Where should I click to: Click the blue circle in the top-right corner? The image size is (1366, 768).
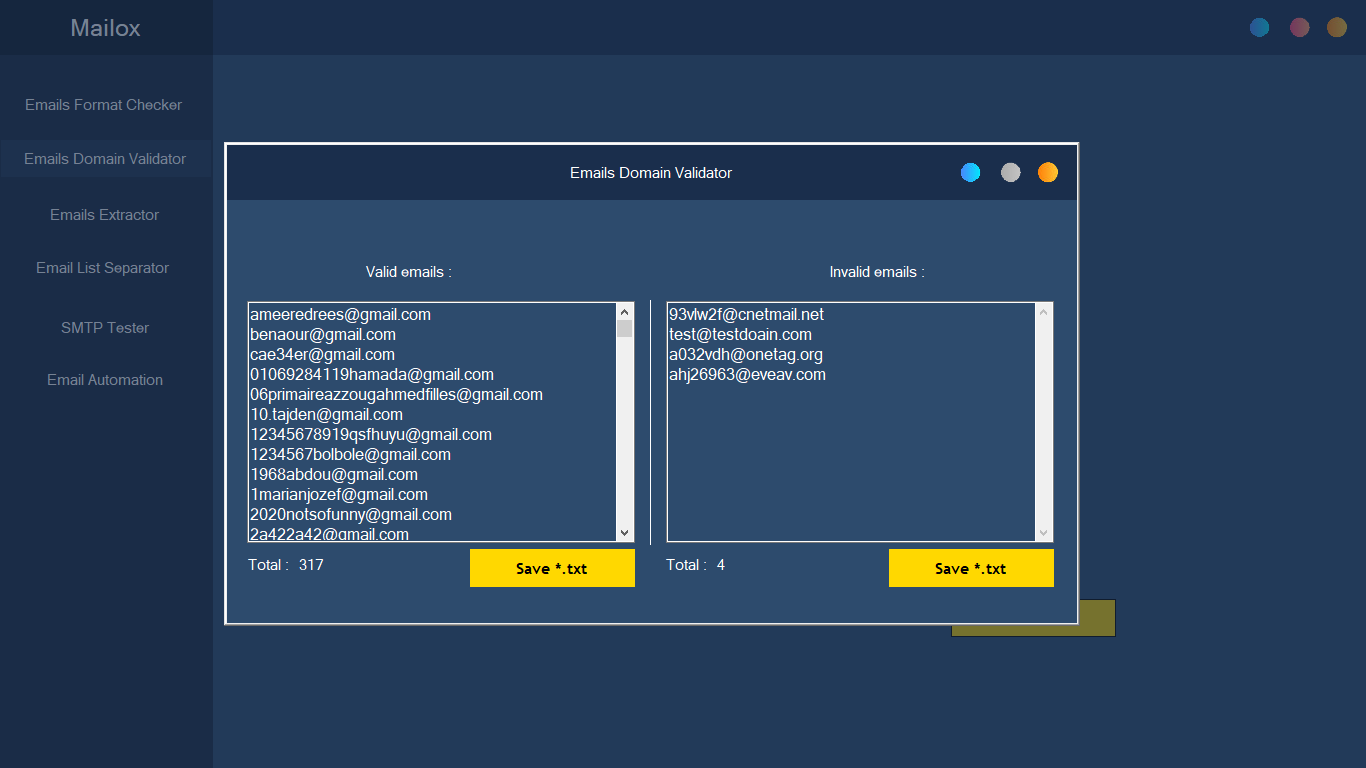(x=1259, y=27)
